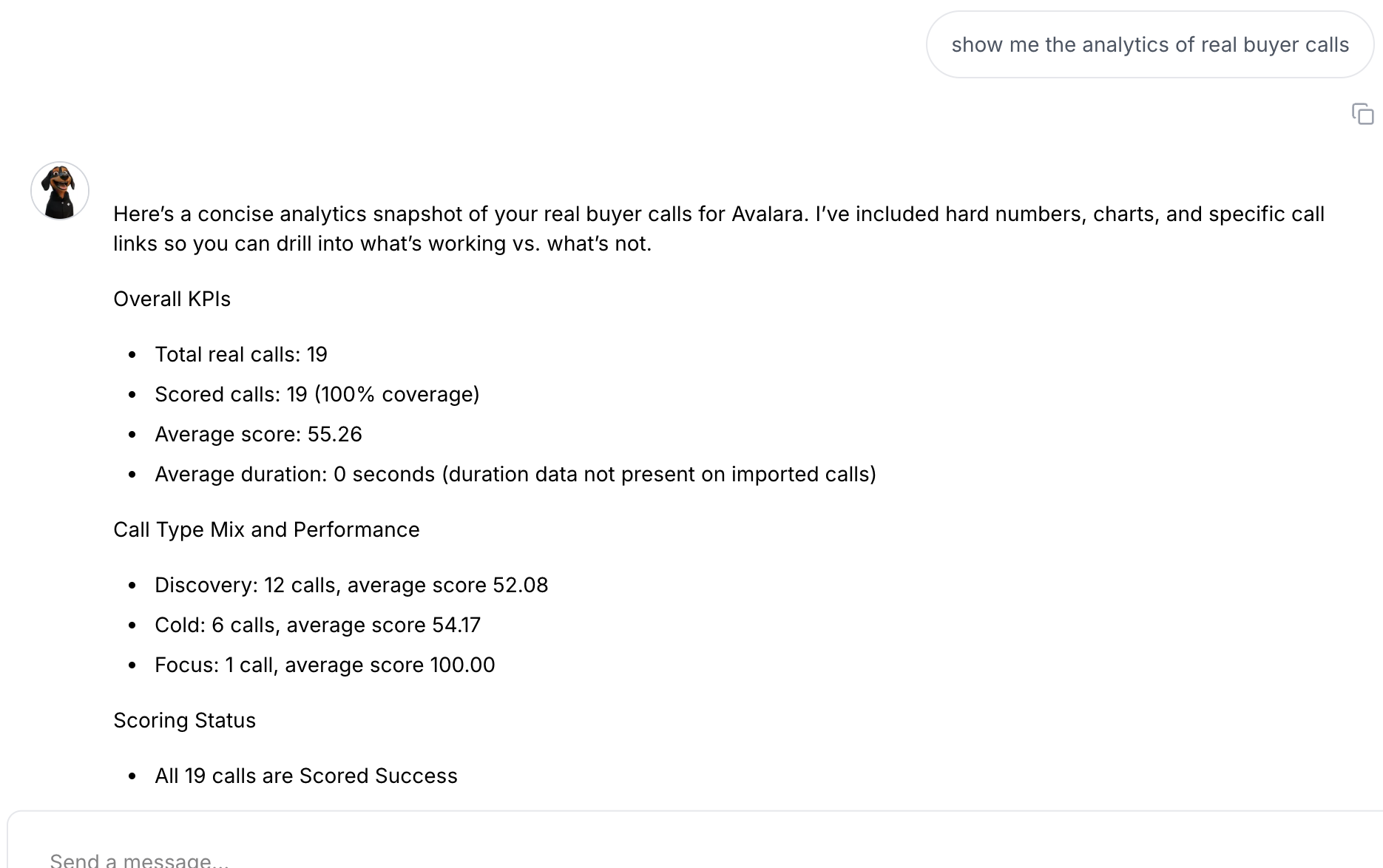Image resolution: width=1383 pixels, height=868 pixels.
Task: Select the 'Discovery: 12 calls' bullet
Action: pyautogui.click(x=351, y=585)
